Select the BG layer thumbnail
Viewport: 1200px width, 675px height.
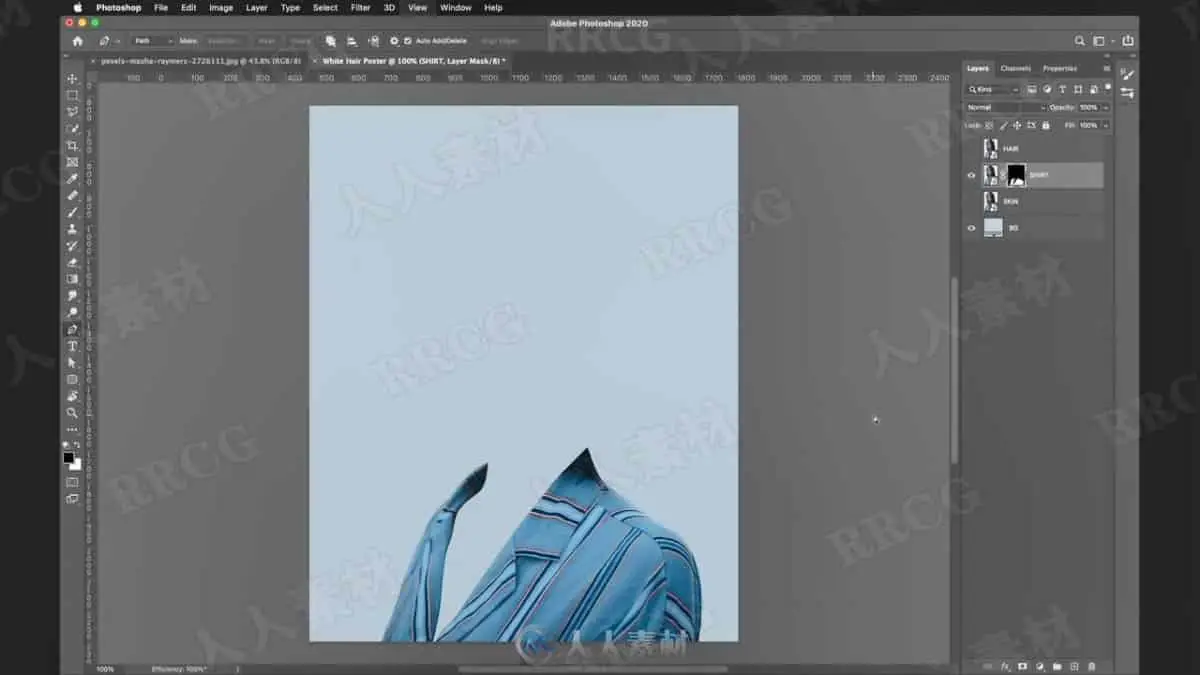[993, 228]
